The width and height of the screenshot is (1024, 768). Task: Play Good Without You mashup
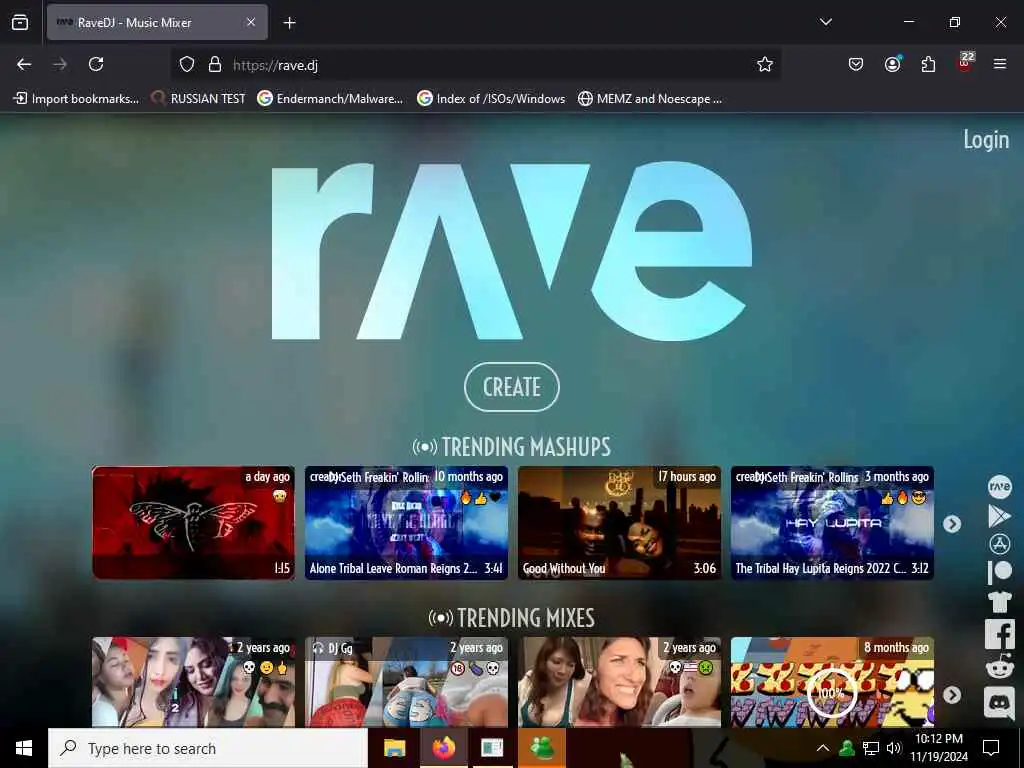(619, 522)
